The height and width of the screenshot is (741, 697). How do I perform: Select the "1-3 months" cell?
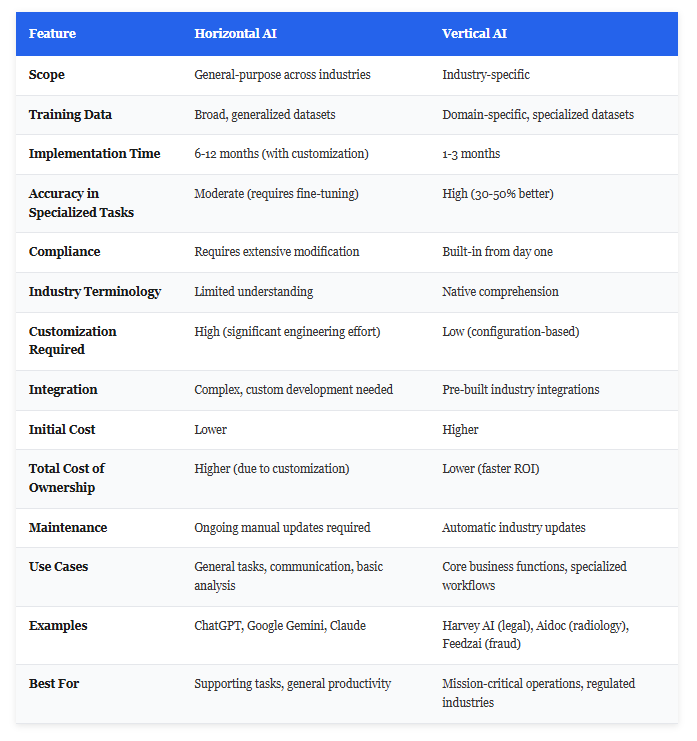[x=471, y=154]
